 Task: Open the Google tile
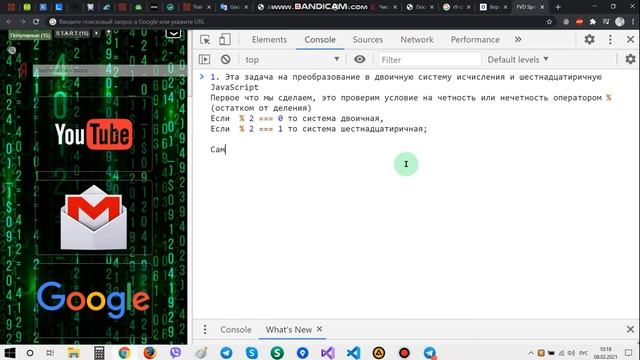click(x=93, y=300)
